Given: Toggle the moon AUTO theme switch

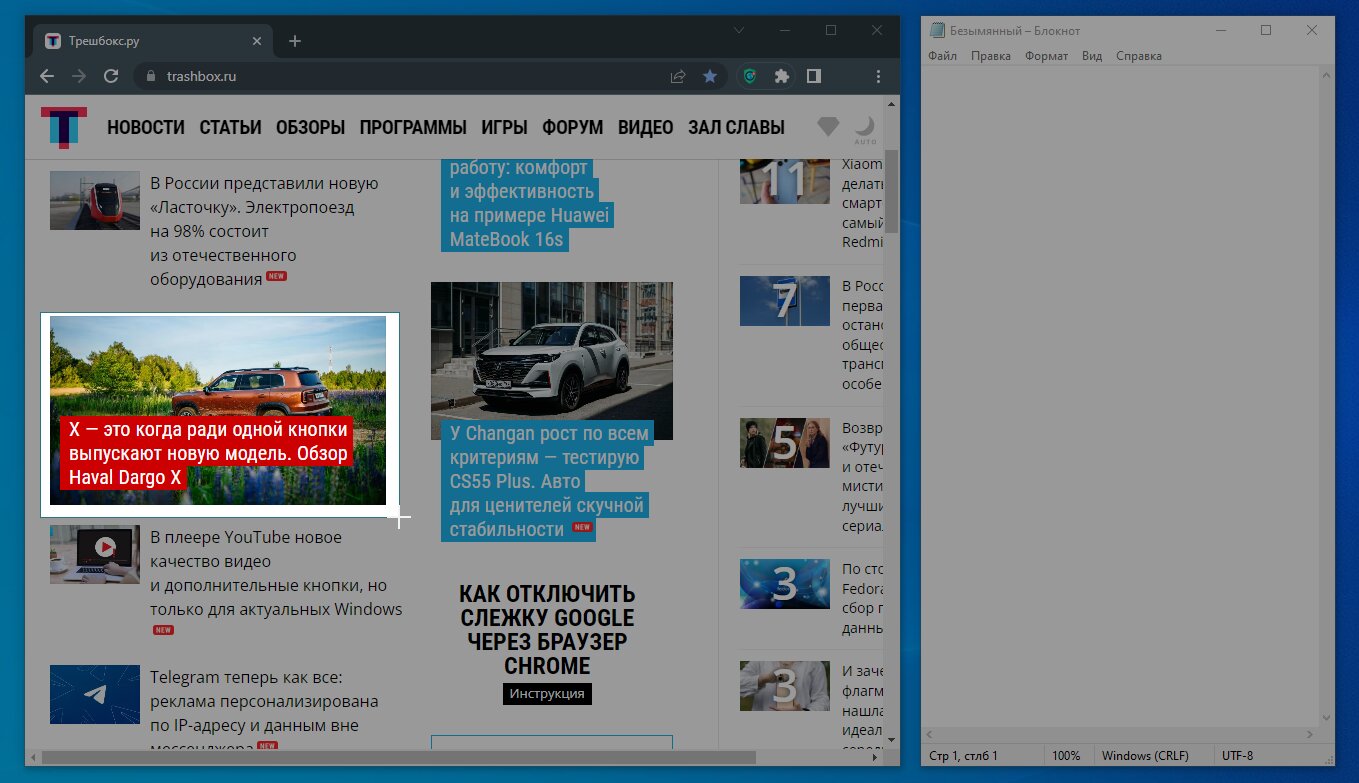Looking at the screenshot, I should pos(865,129).
